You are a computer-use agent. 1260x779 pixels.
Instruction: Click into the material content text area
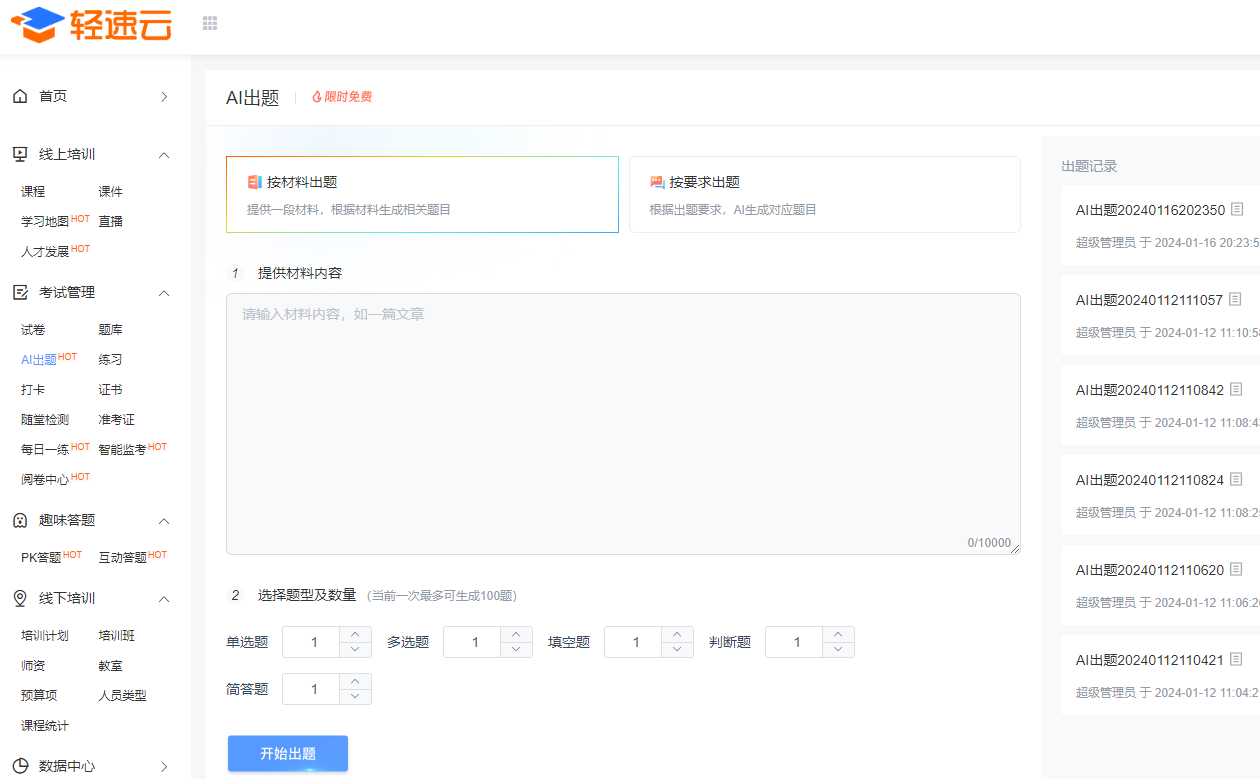(623, 424)
